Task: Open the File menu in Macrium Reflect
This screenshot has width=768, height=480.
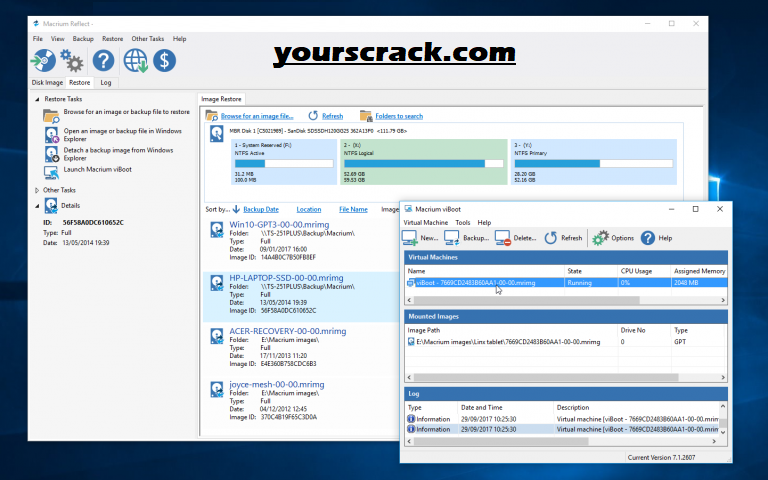Action: [38, 39]
